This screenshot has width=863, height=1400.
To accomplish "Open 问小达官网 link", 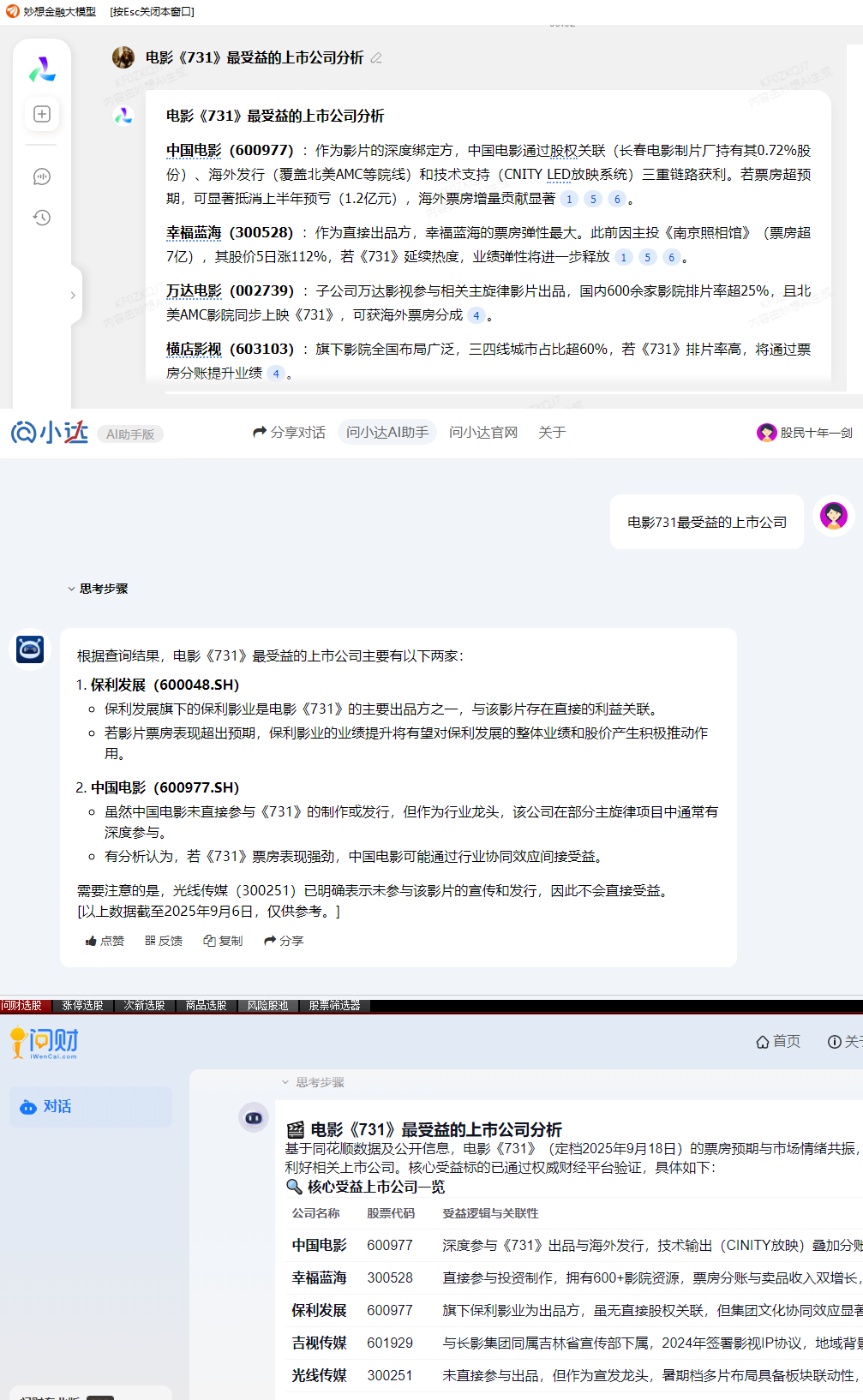I will click(483, 433).
